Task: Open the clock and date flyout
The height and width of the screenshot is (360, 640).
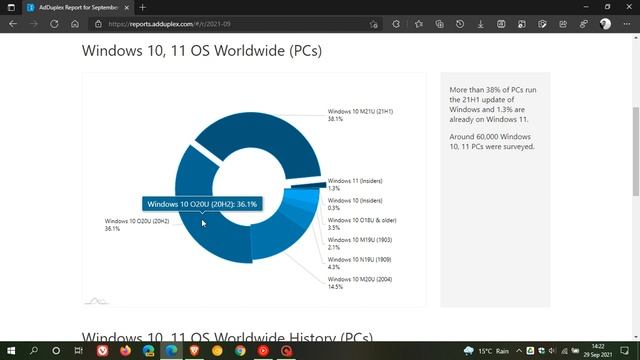Action: tap(598, 351)
